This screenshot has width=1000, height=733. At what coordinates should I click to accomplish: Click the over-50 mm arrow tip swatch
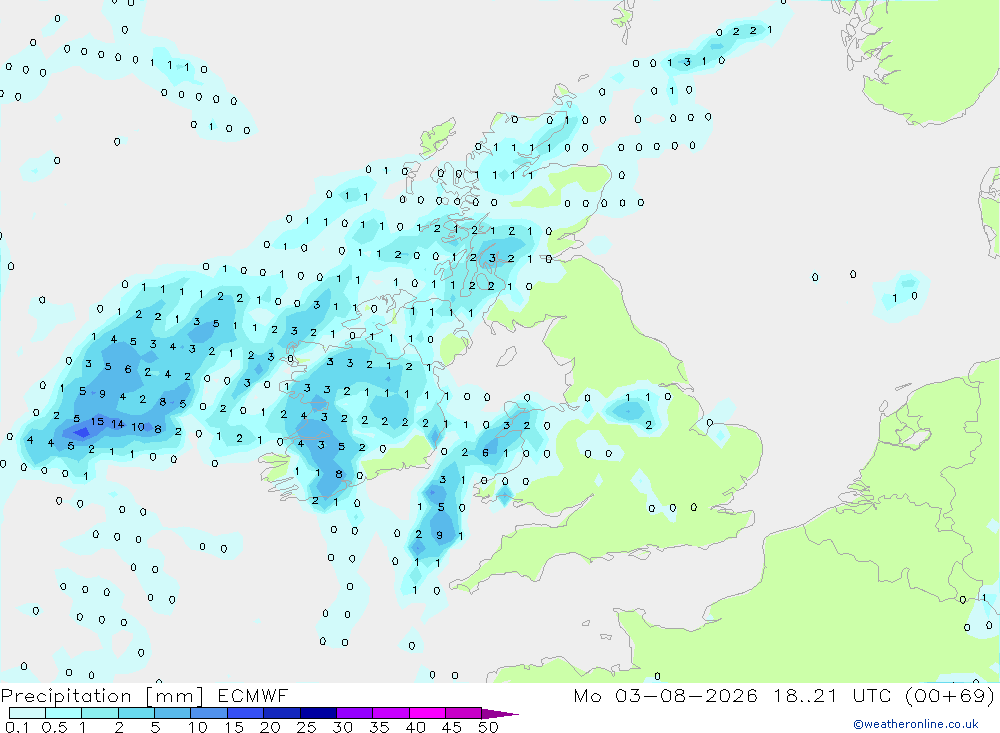point(499,713)
